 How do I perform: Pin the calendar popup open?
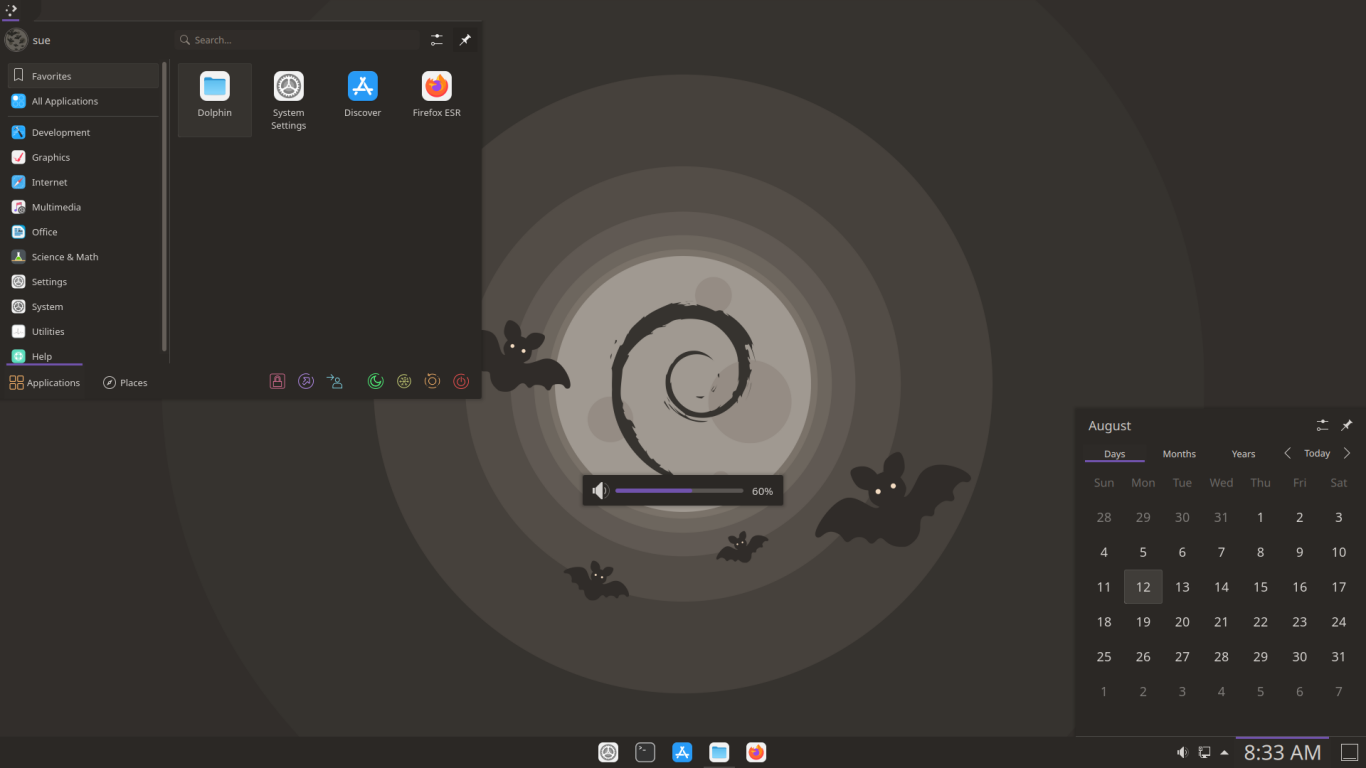(1347, 425)
